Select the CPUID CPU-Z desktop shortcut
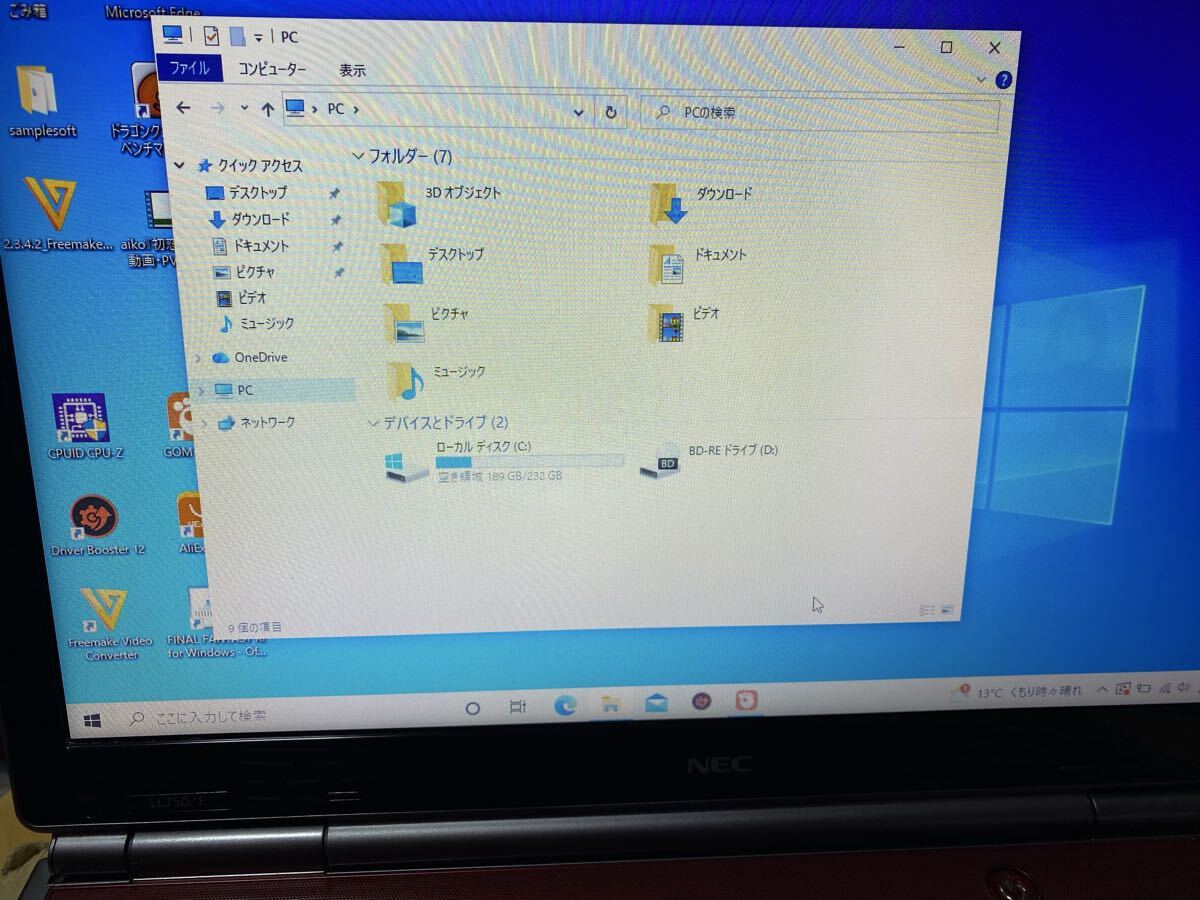The image size is (1200, 900). pyautogui.click(x=85, y=428)
